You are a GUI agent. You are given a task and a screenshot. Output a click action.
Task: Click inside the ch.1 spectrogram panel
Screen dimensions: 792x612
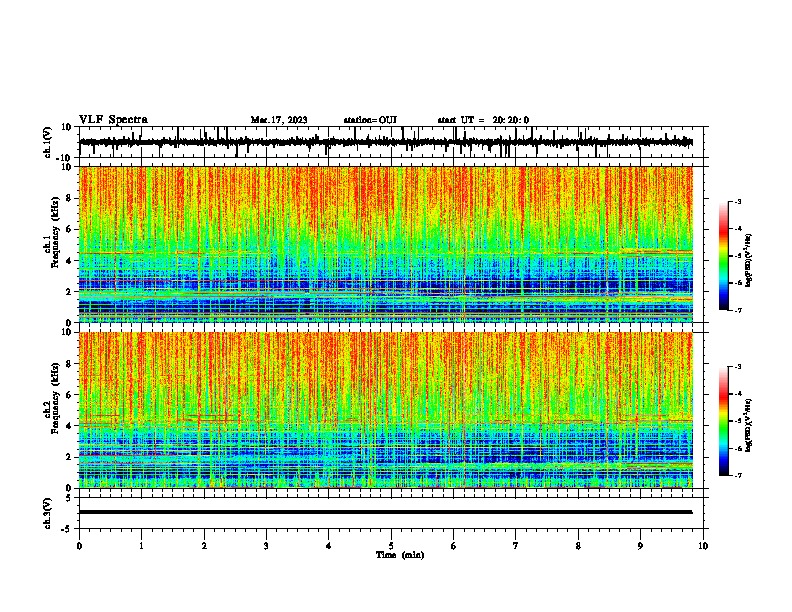(x=385, y=244)
